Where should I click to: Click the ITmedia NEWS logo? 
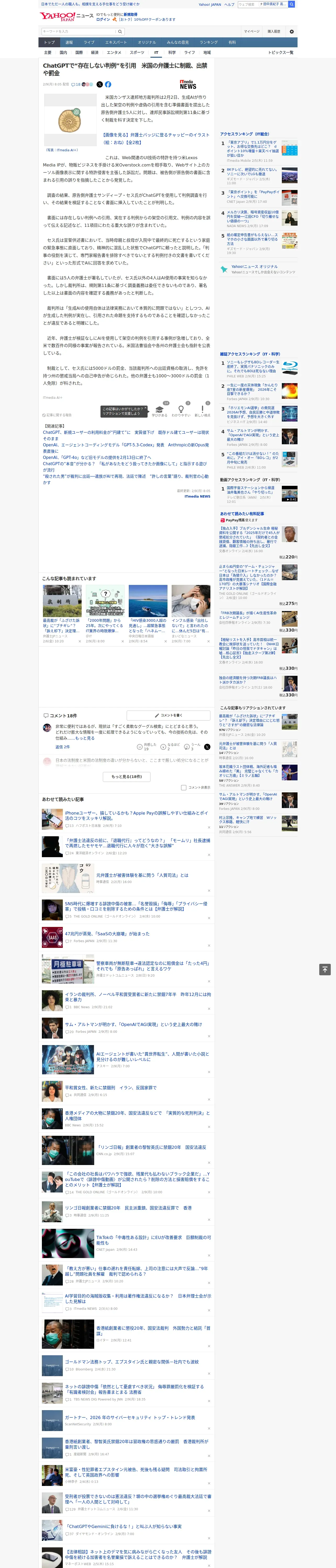click(x=188, y=85)
